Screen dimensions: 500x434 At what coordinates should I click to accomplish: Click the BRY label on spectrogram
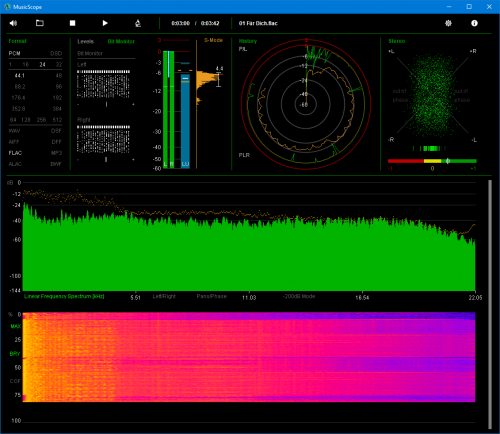coord(15,354)
